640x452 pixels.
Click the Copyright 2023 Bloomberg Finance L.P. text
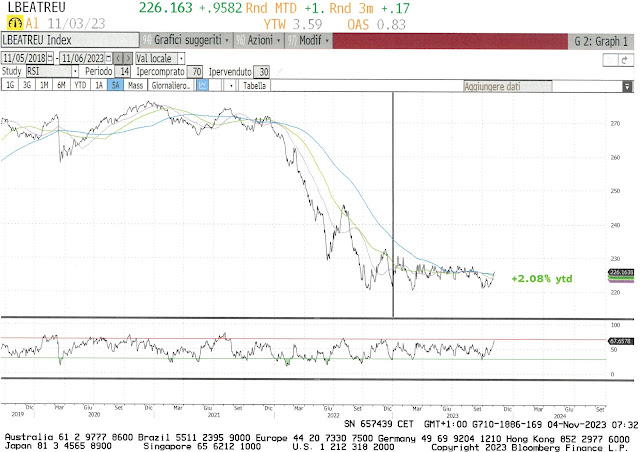pyautogui.click(x=530, y=448)
